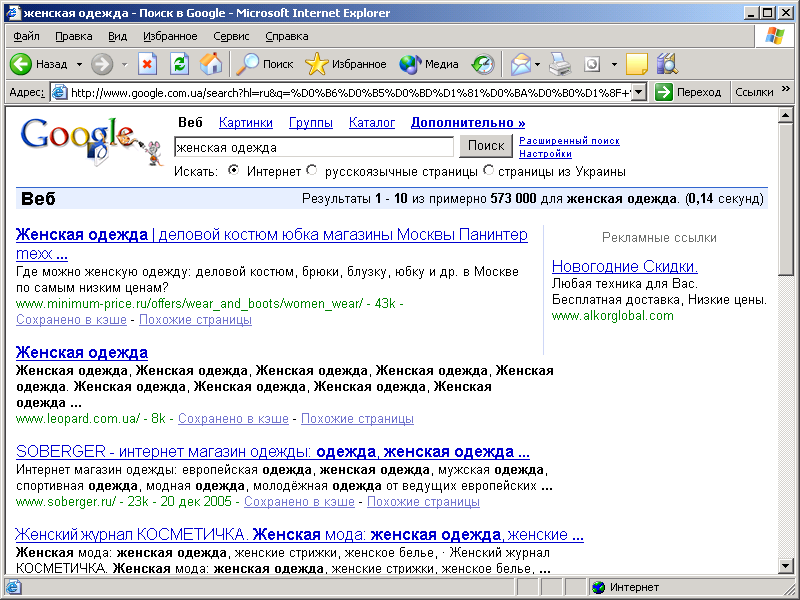Click the Back (Назад) arrow icon
This screenshot has height=600, width=800.
pos(21,64)
